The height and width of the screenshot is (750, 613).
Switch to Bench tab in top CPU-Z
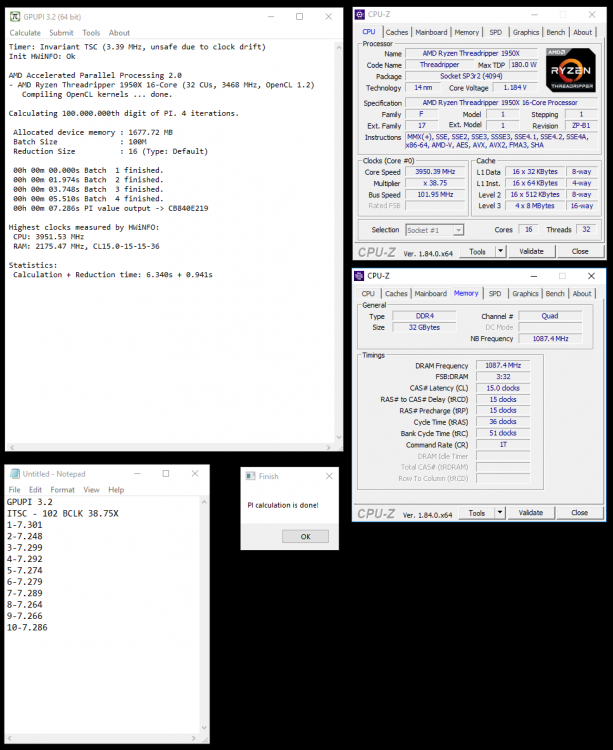tap(555, 32)
